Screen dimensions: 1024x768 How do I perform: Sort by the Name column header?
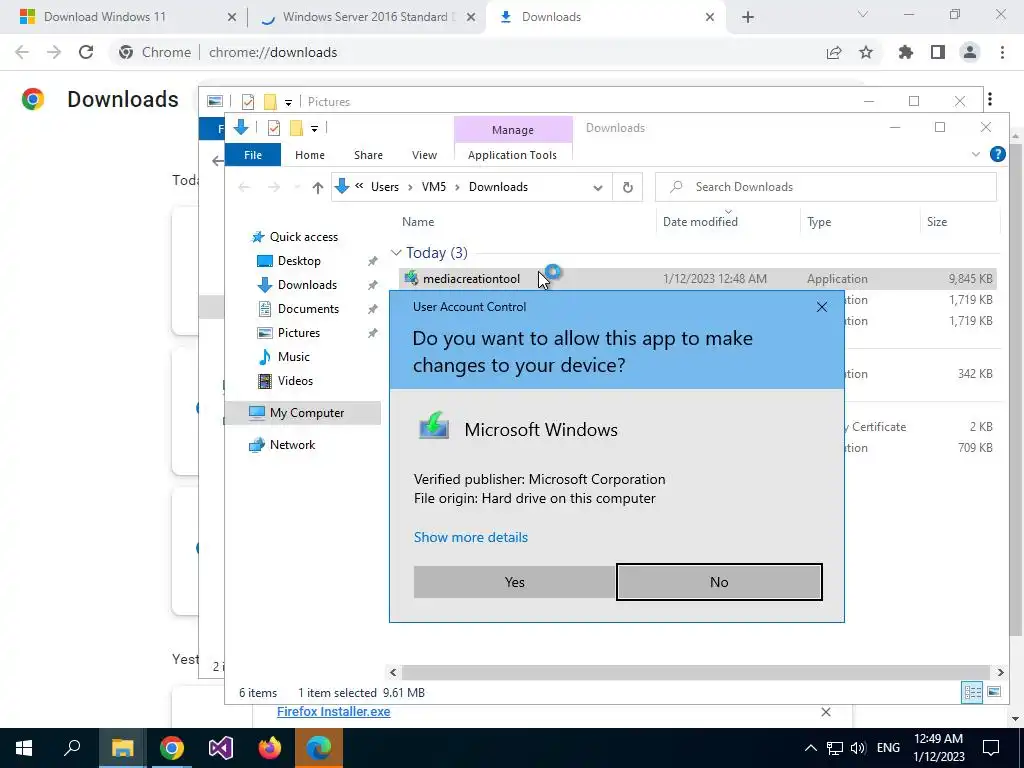click(418, 221)
